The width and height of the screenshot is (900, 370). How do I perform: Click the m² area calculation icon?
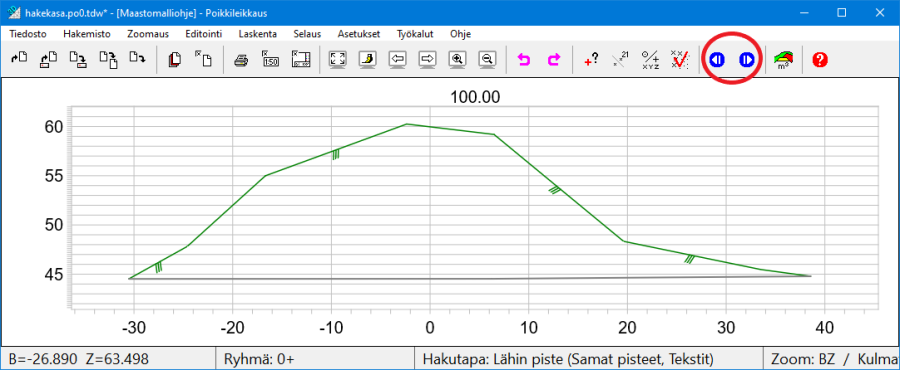(783, 59)
